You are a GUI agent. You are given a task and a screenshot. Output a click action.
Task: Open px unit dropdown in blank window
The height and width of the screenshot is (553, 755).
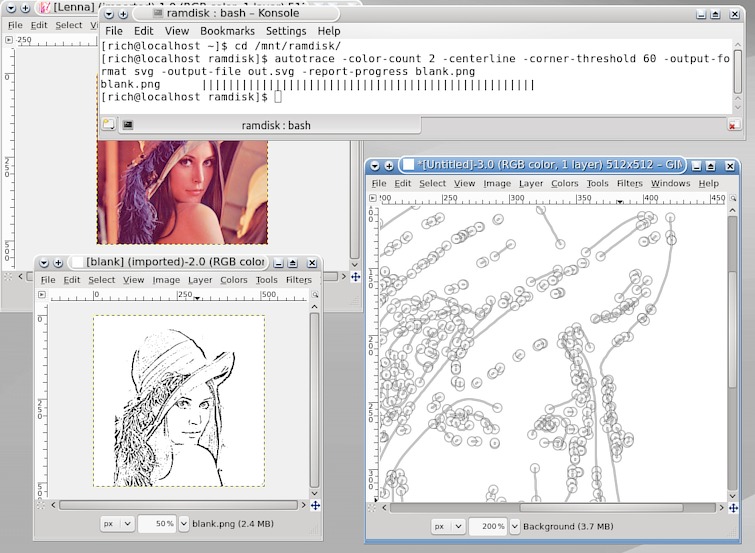(117, 524)
